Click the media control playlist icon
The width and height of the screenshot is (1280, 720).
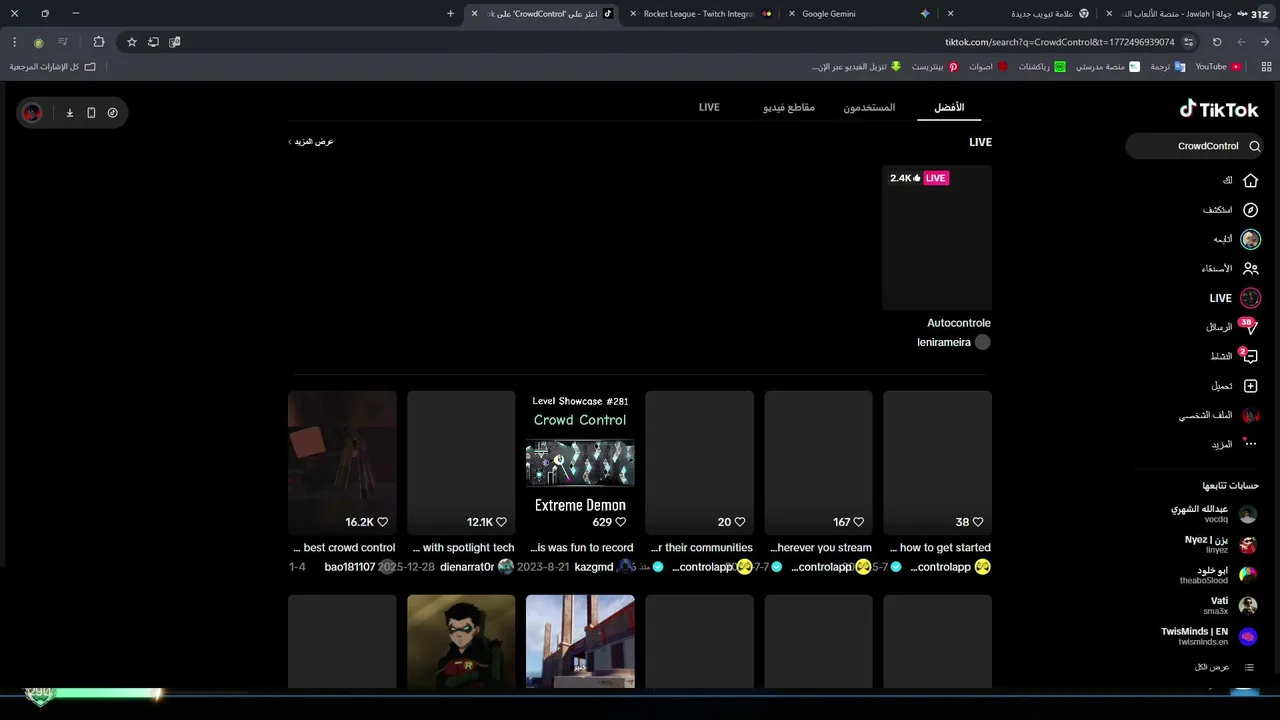pyautogui.click(x=62, y=42)
